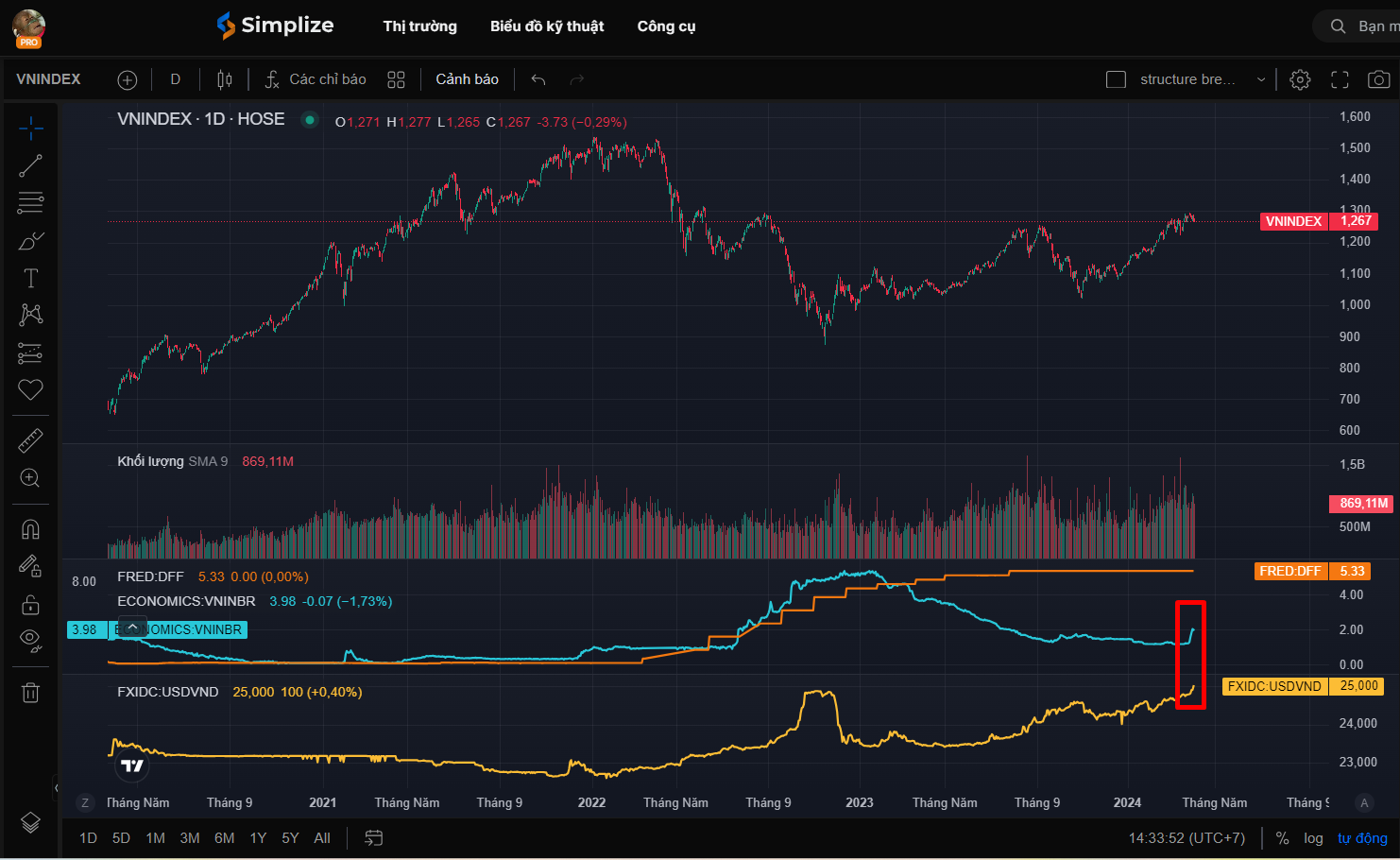Take a chart snapshot with camera icon
Image resolution: width=1400 pixels, height=860 pixels.
pos(1378,79)
